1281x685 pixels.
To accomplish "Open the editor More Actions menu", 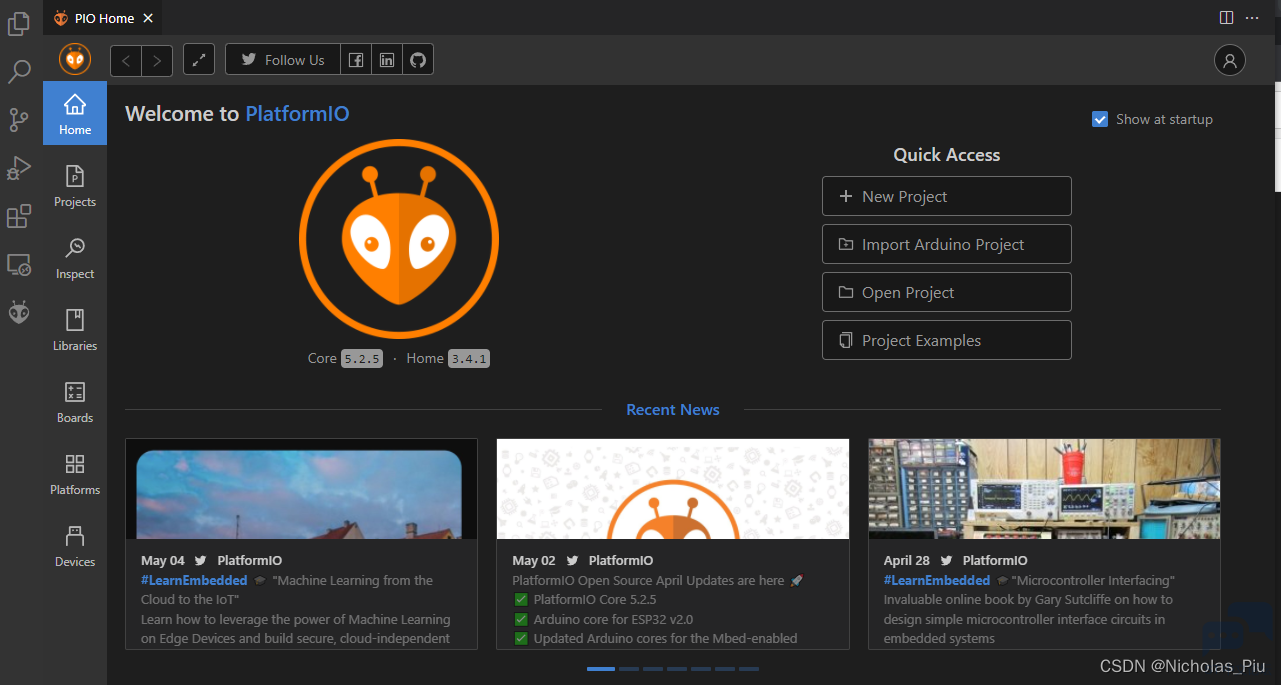I will [x=1252, y=18].
